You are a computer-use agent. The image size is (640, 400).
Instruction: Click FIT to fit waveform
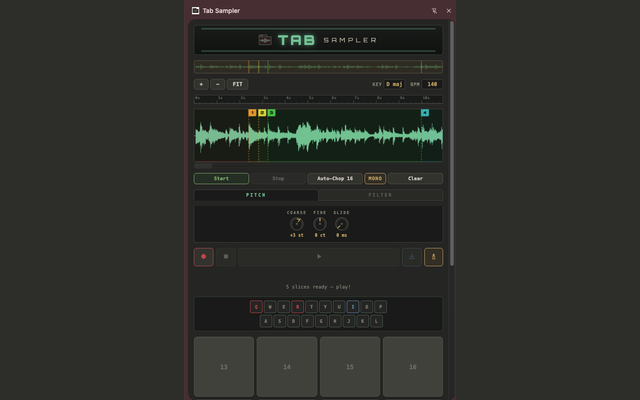(237, 84)
